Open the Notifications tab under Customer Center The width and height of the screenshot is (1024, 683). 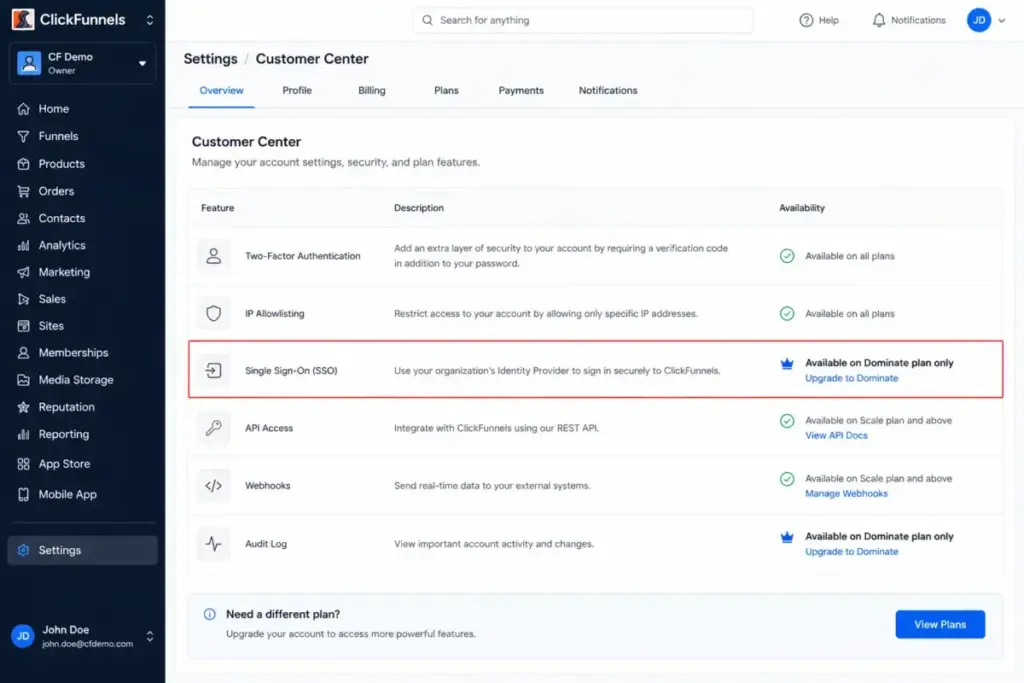click(x=608, y=90)
